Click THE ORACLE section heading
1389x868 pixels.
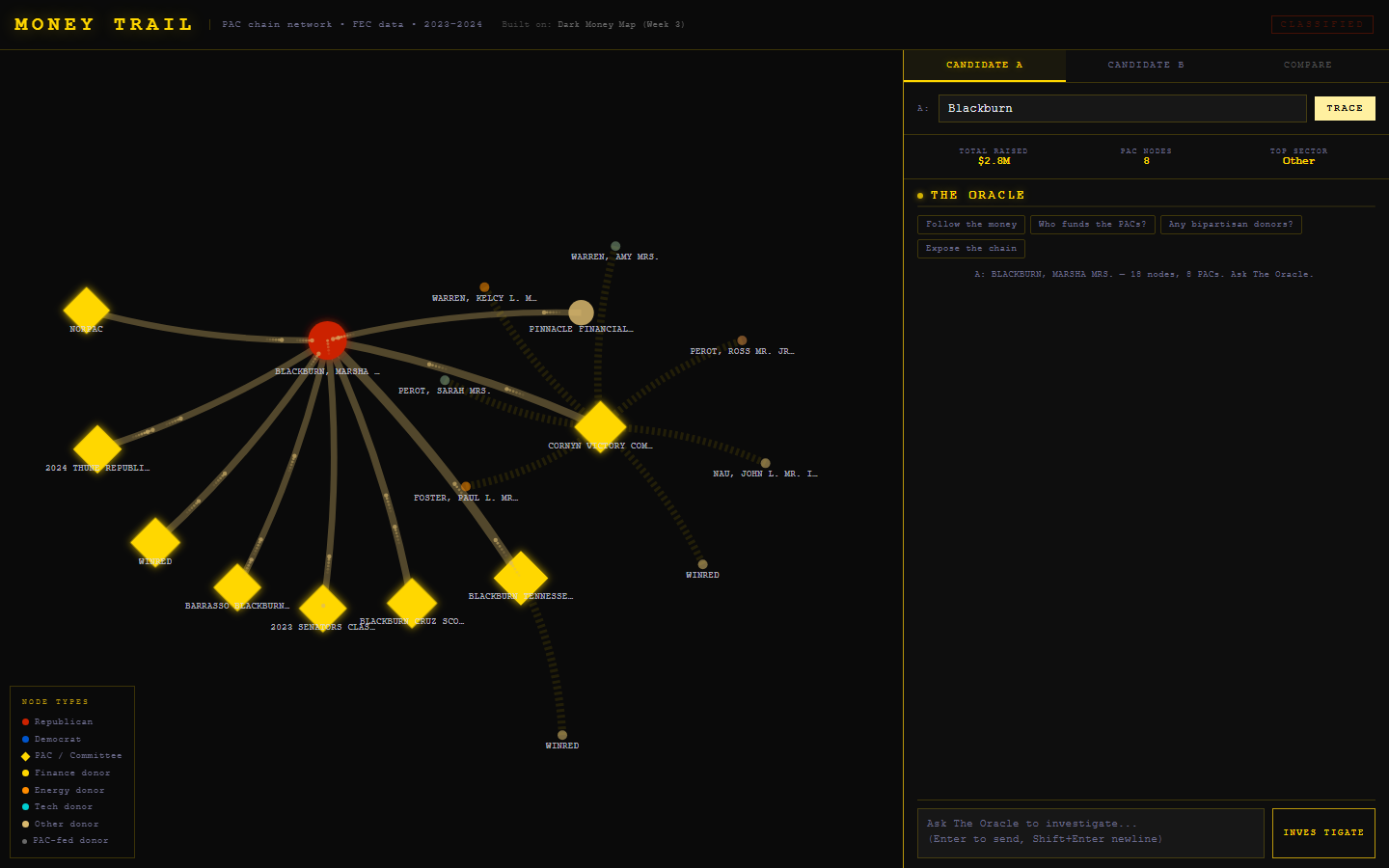point(977,195)
